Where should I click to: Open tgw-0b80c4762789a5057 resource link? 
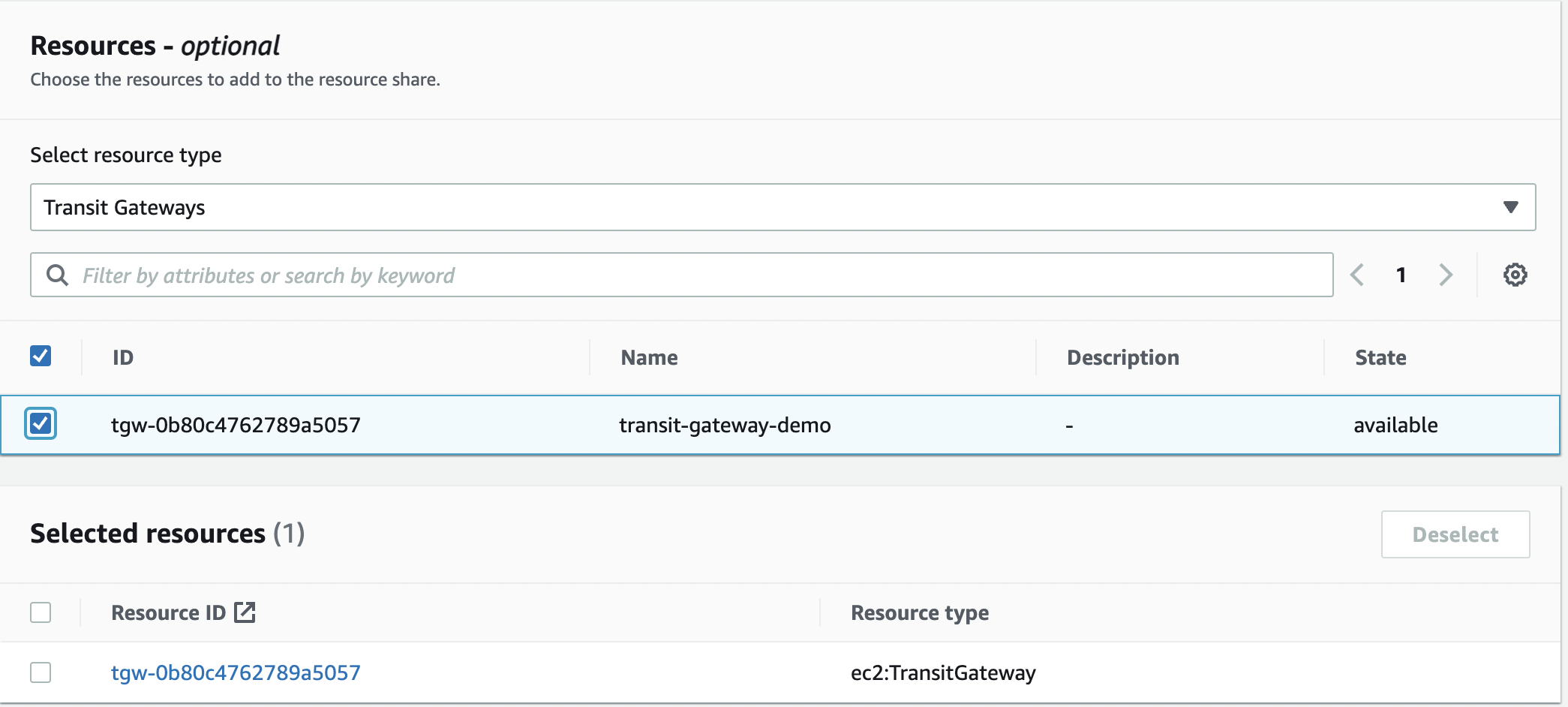pyautogui.click(x=236, y=672)
